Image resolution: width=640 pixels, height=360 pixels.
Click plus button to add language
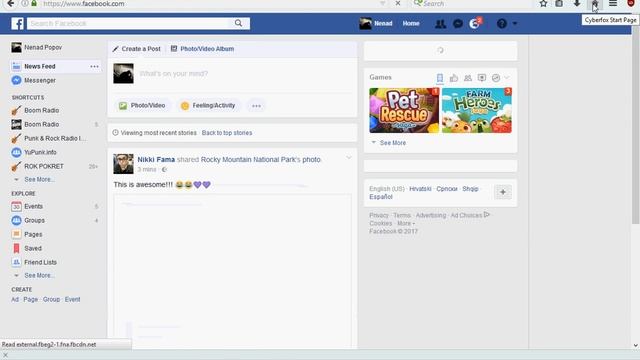tap(503, 192)
